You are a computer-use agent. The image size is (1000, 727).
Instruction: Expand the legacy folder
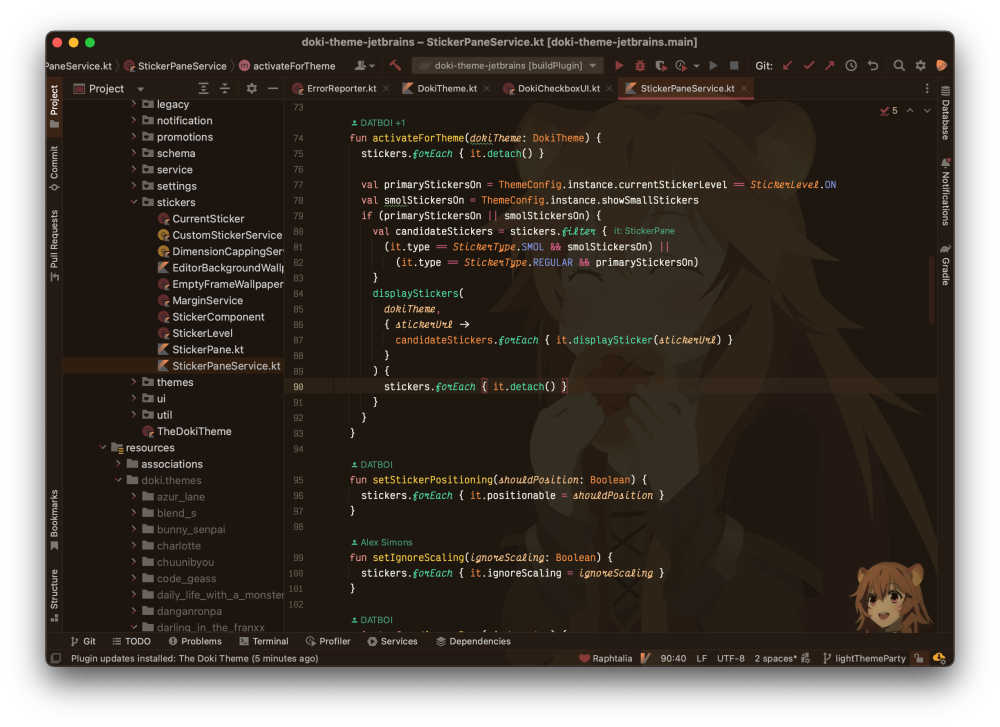click(x=134, y=103)
